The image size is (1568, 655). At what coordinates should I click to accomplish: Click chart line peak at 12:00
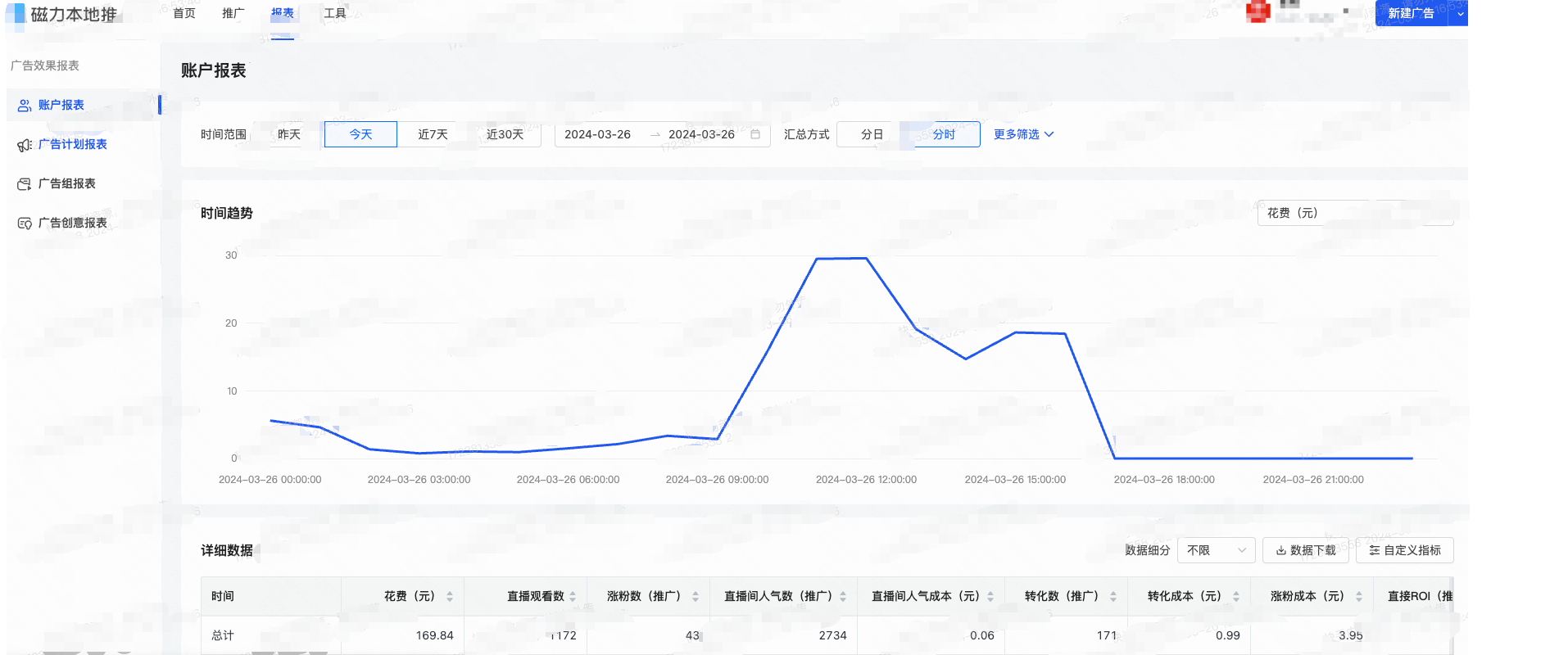click(x=866, y=259)
